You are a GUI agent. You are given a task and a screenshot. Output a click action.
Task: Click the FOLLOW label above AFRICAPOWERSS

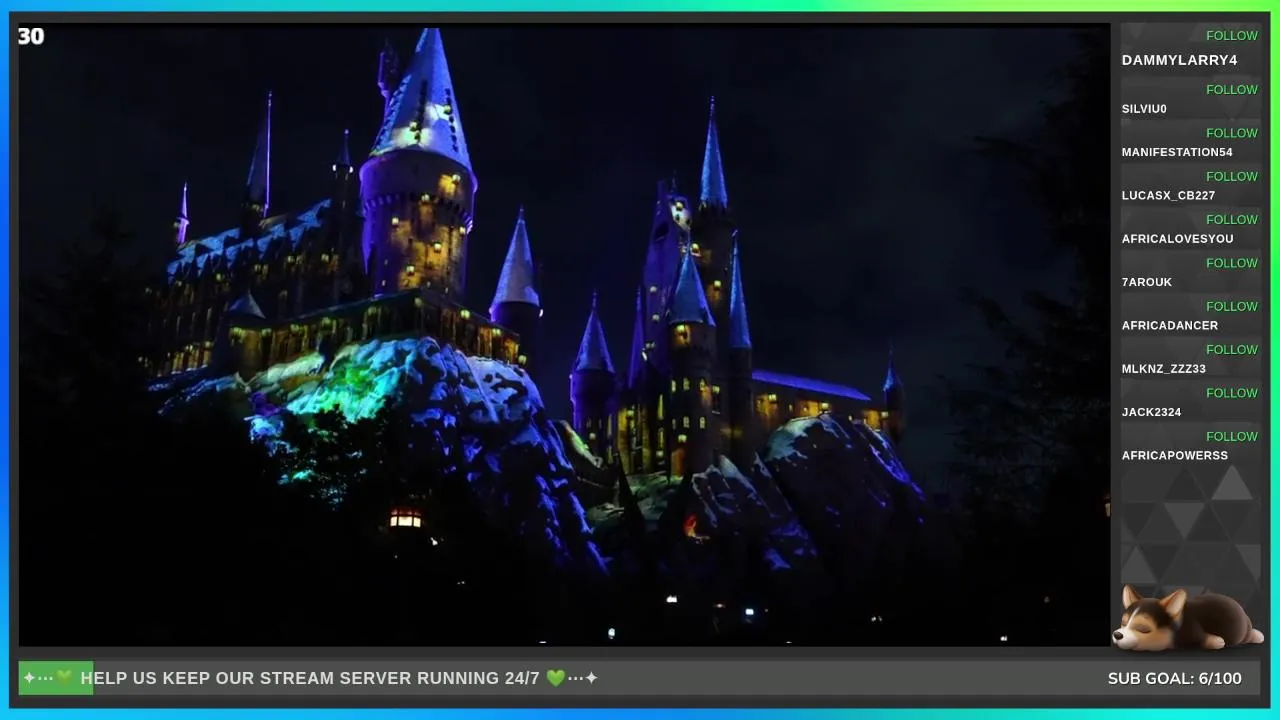pyautogui.click(x=1232, y=437)
